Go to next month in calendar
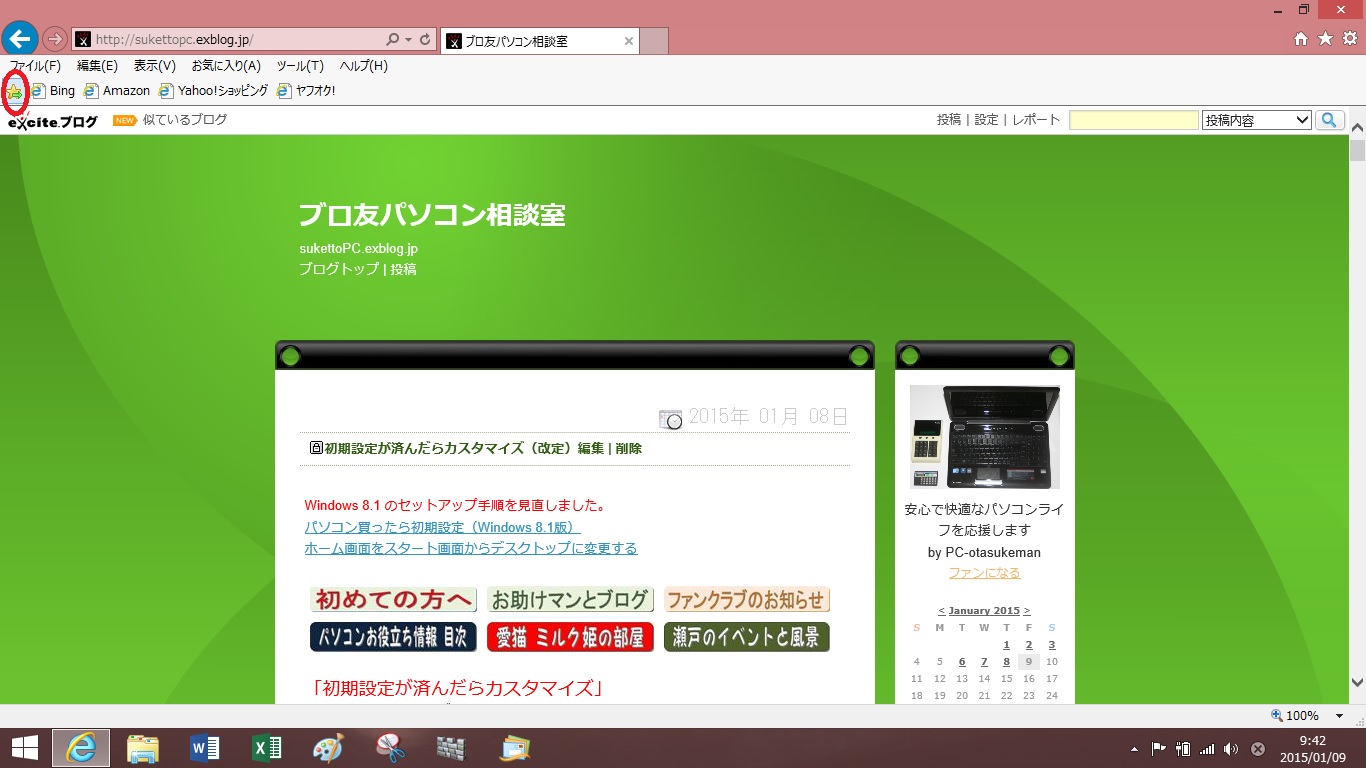Screen dimensions: 1366x768 point(1027,611)
